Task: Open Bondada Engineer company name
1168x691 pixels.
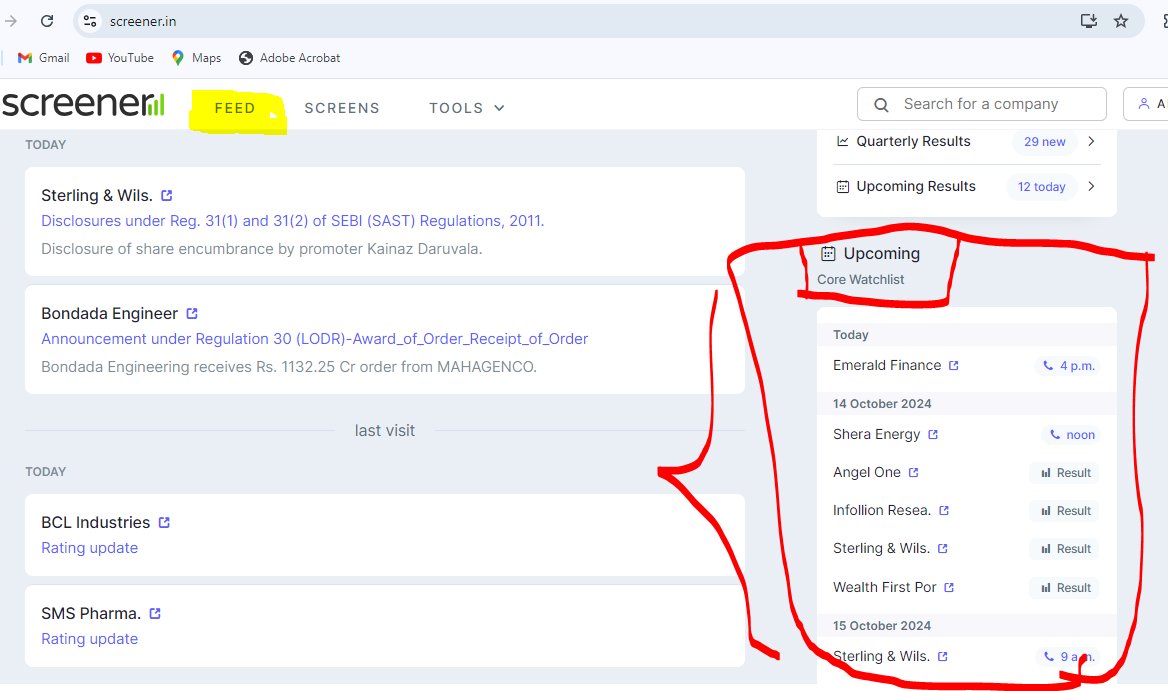Action: click(x=110, y=313)
